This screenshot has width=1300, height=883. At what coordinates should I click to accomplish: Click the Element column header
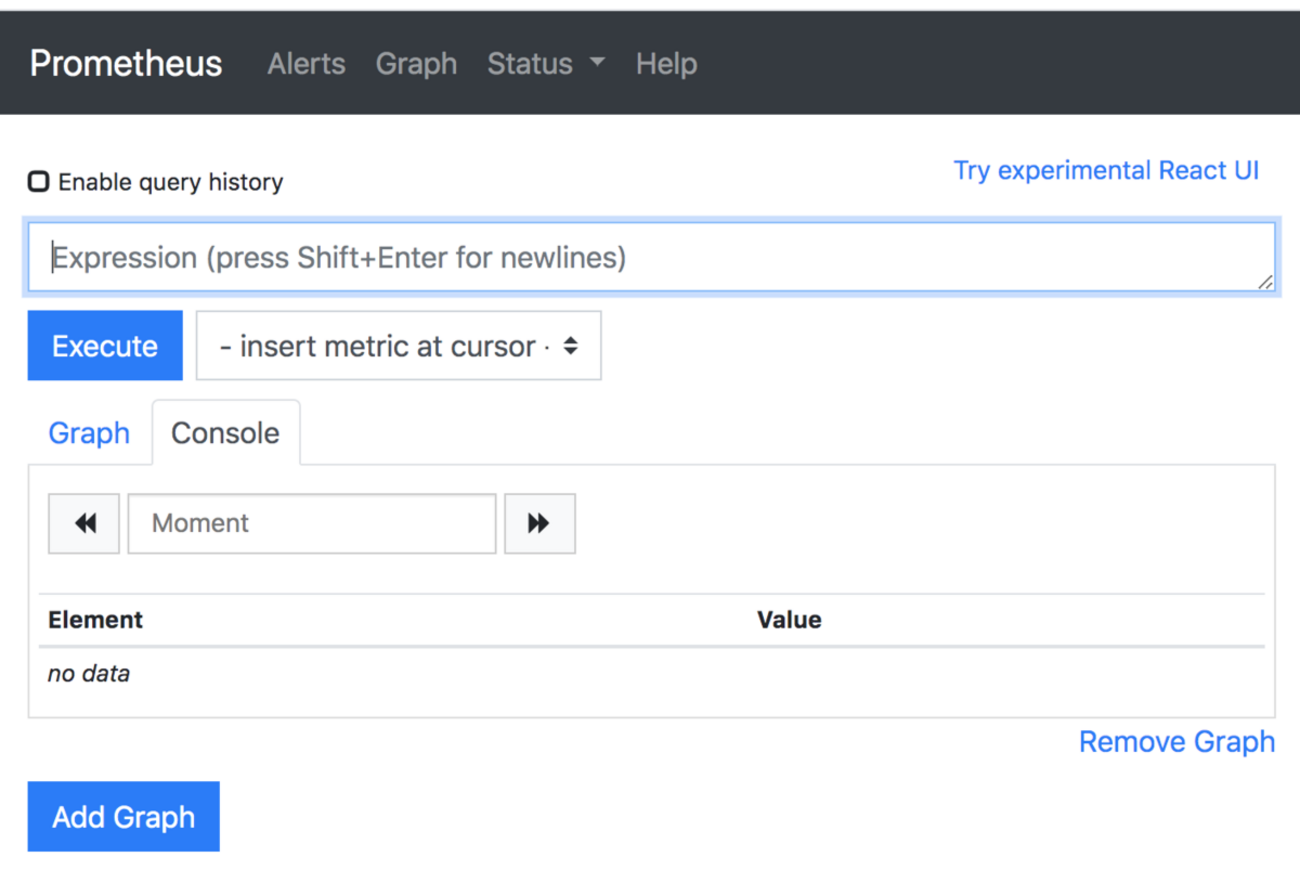pyautogui.click(x=96, y=620)
